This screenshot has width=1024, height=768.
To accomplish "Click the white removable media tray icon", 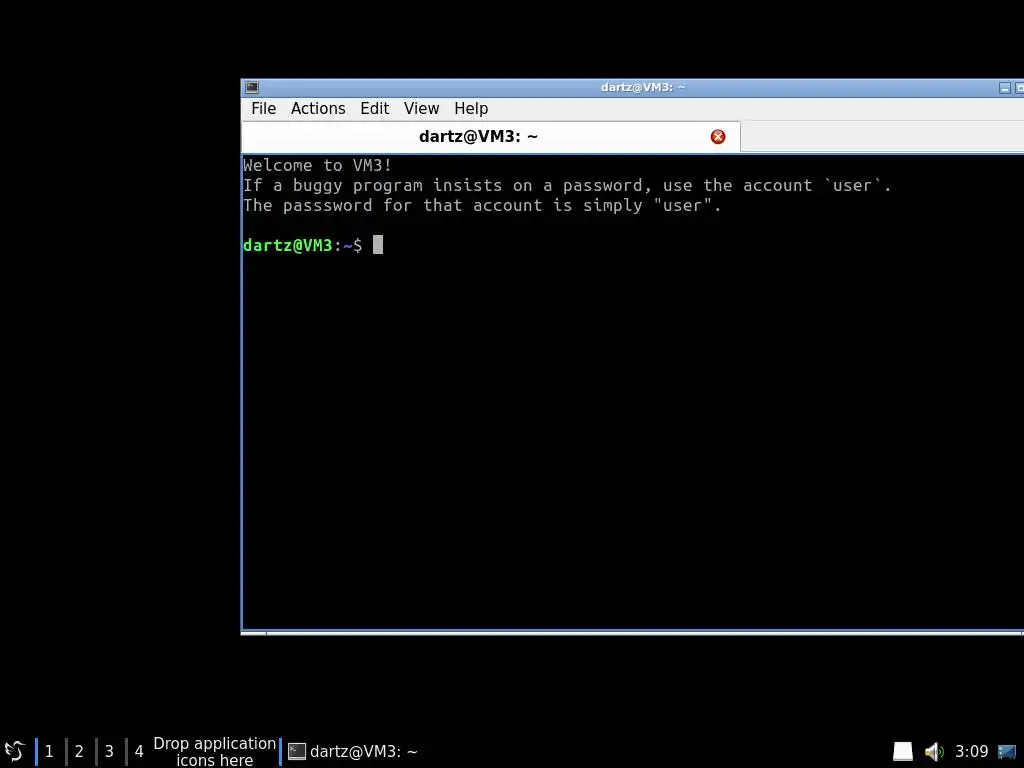I will click(903, 752).
